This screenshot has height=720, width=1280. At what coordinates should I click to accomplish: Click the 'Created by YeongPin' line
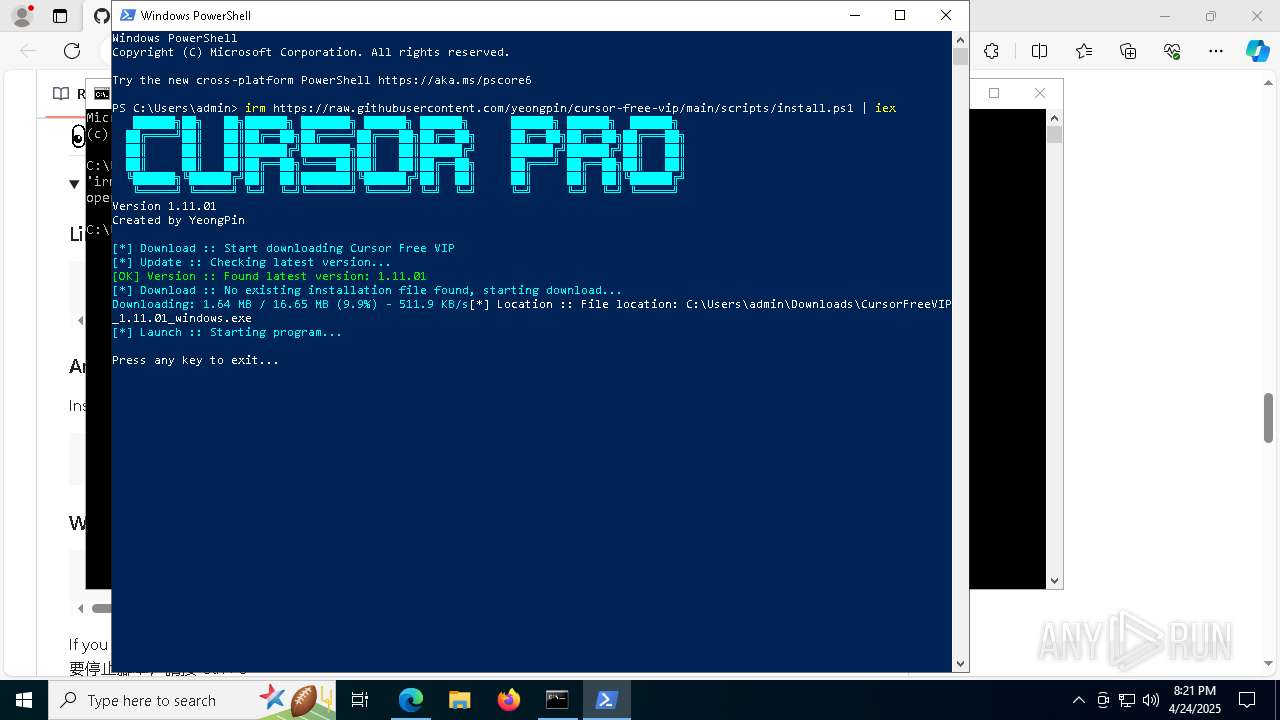click(178, 220)
